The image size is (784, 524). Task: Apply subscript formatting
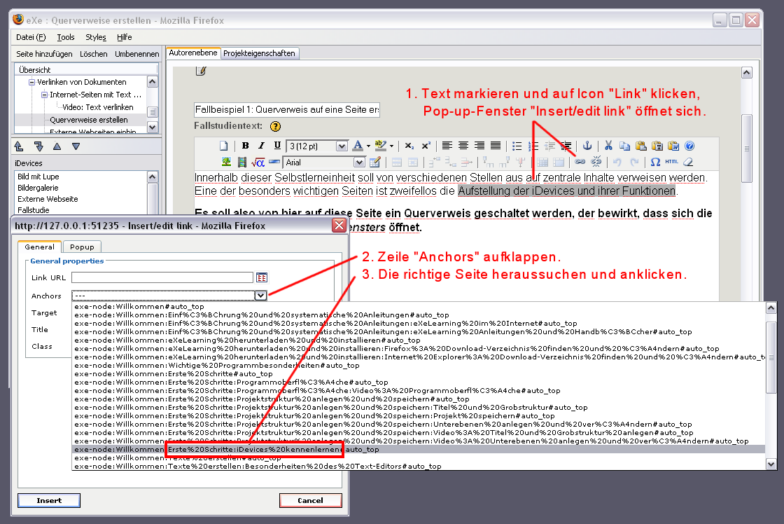click(x=409, y=146)
